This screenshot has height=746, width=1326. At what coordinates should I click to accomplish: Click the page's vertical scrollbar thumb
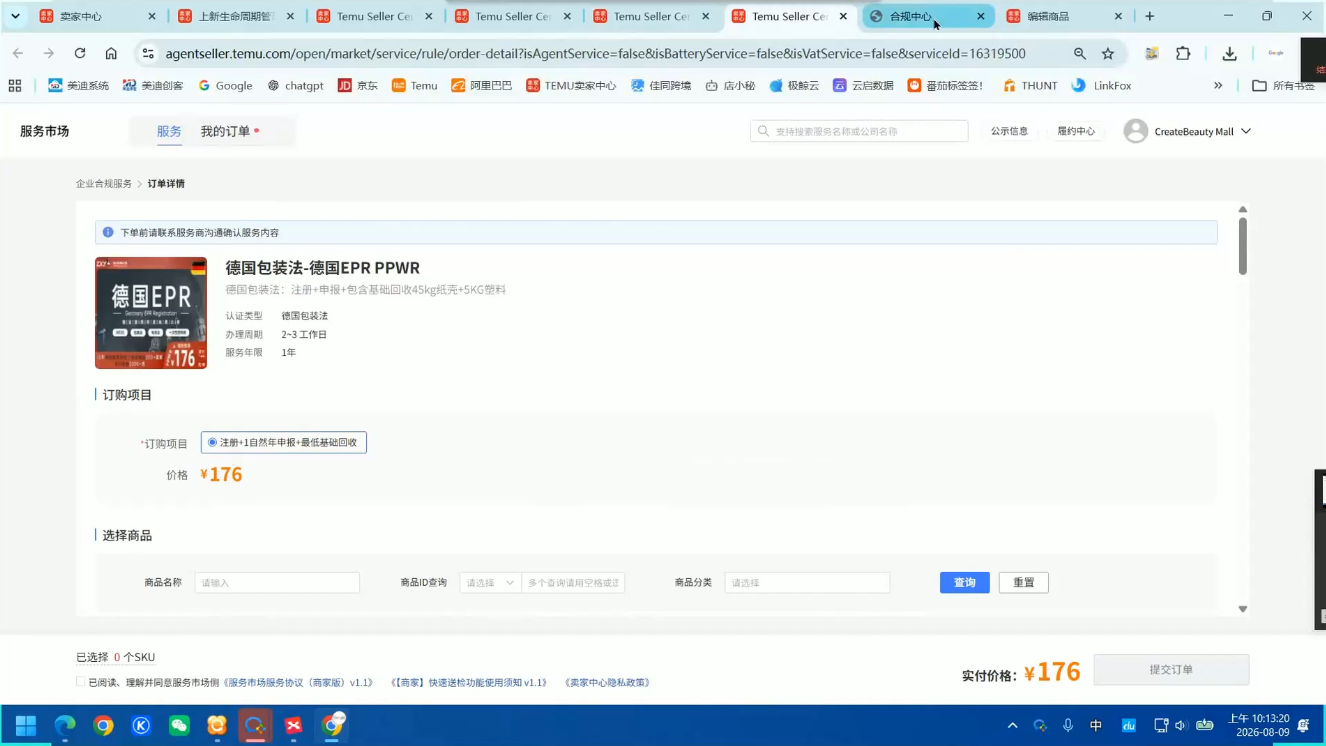1243,245
